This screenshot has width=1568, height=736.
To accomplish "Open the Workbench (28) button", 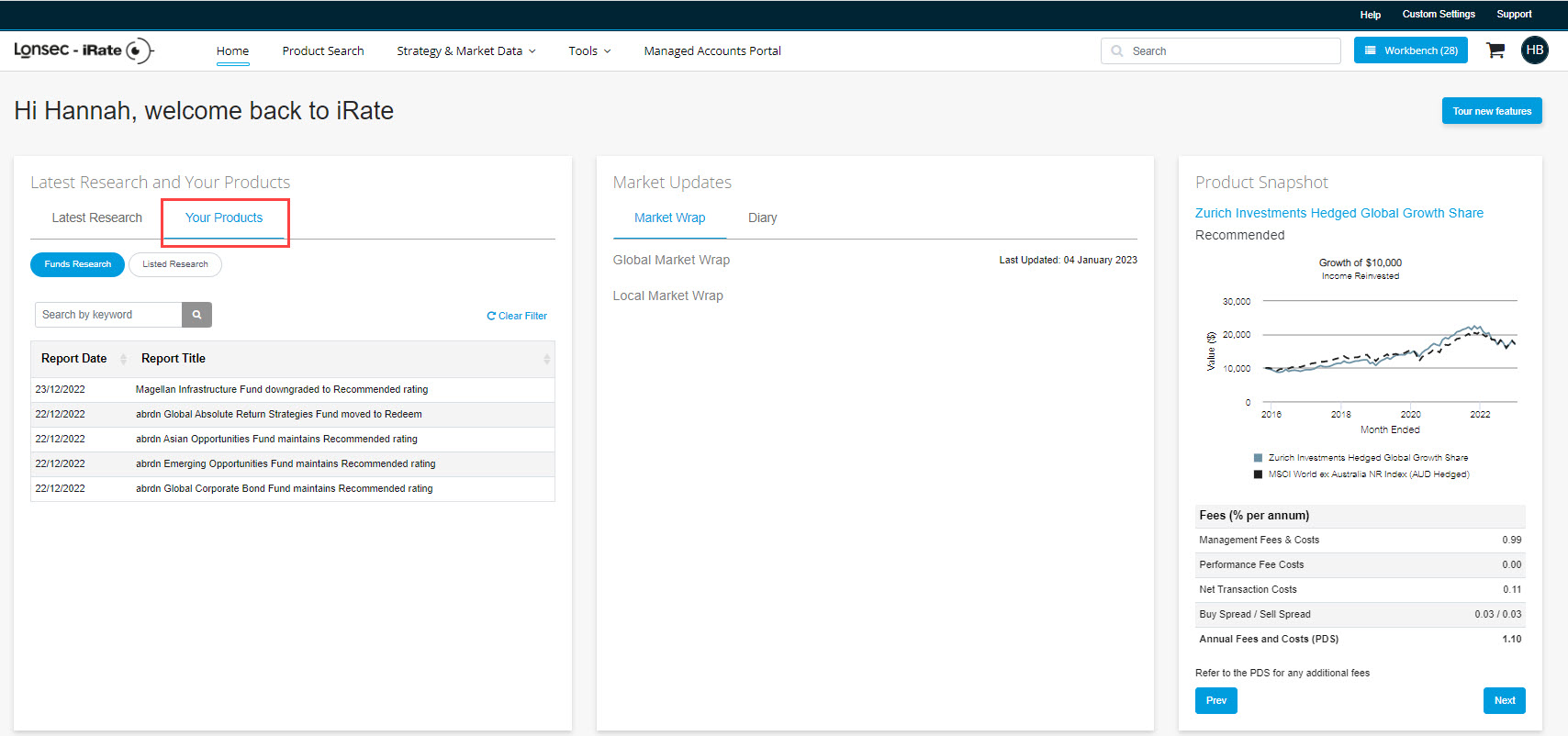I will pyautogui.click(x=1411, y=50).
